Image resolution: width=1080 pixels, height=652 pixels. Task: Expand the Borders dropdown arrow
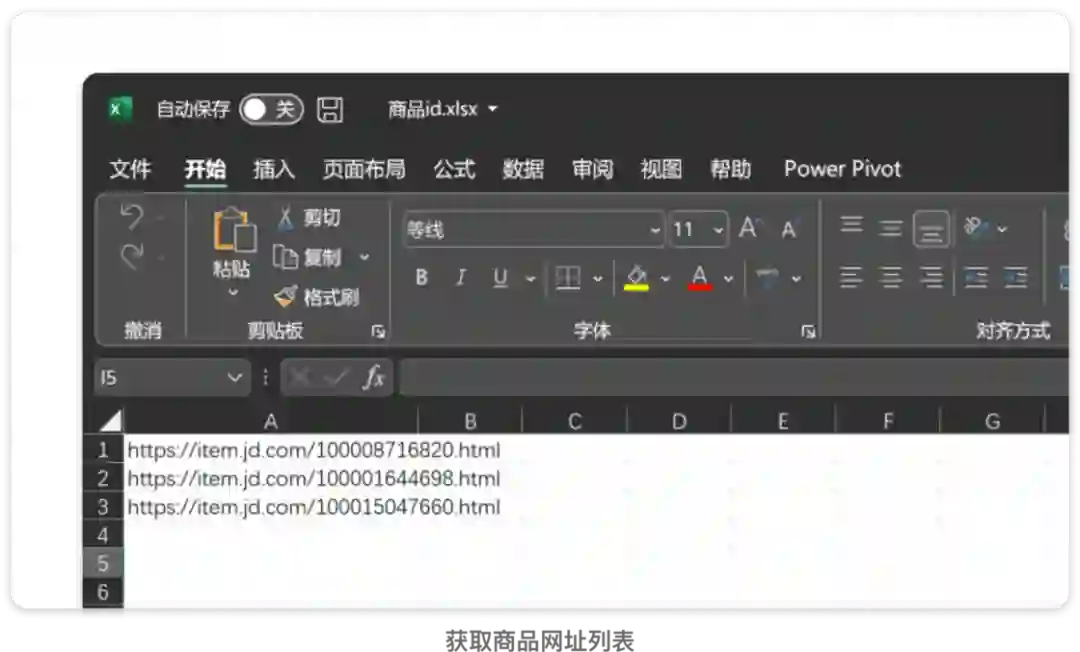598,279
